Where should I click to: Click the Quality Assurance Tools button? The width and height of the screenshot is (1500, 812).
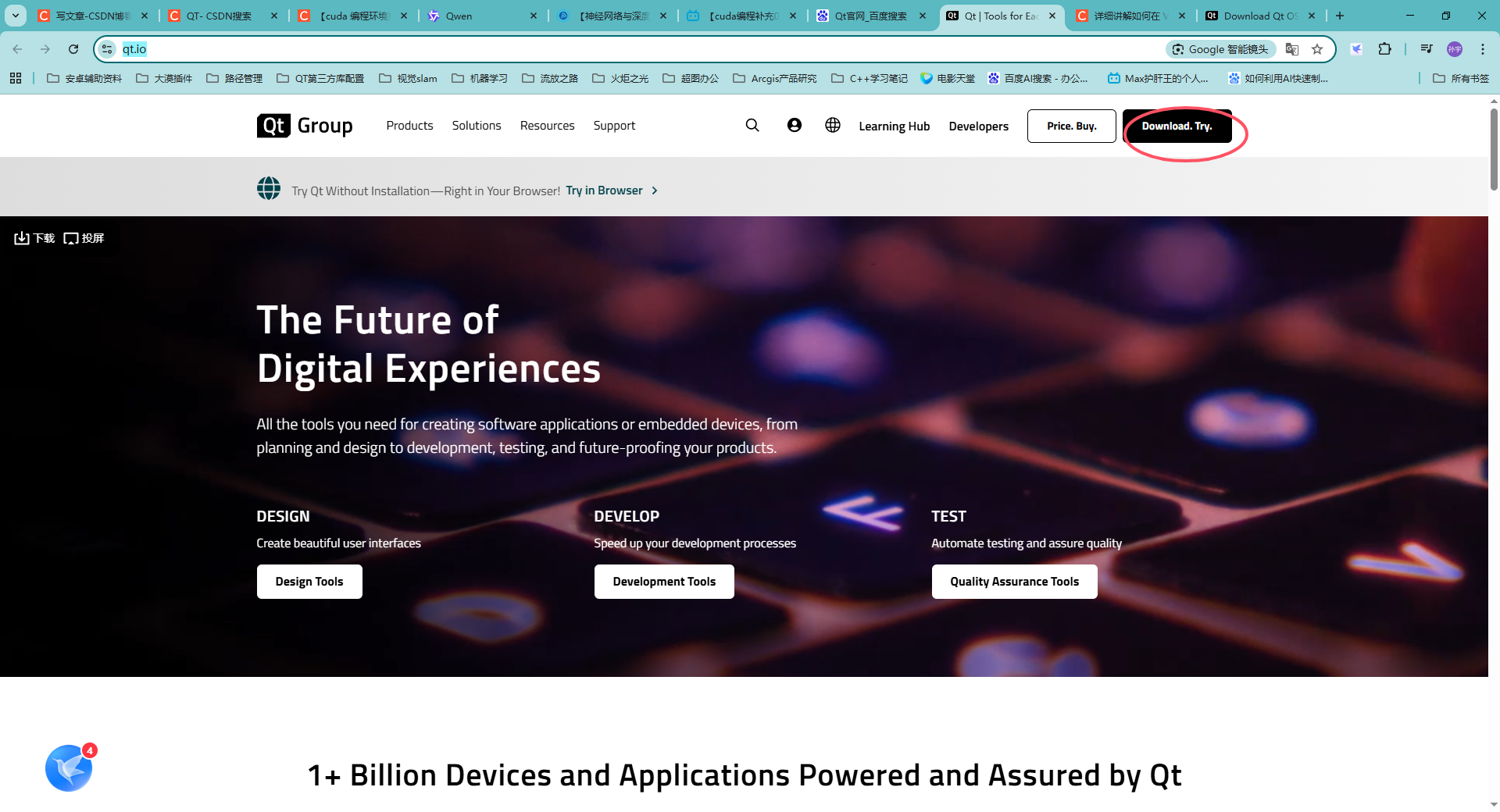(1014, 582)
